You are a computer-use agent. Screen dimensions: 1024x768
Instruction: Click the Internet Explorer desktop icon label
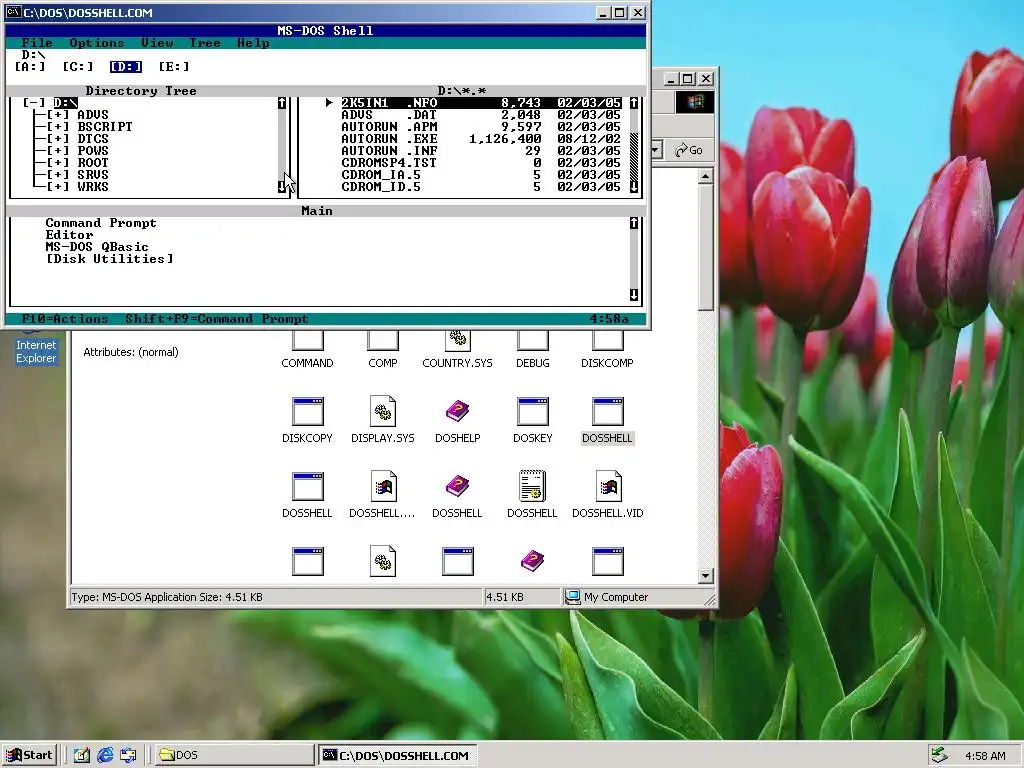pyautogui.click(x=36, y=351)
